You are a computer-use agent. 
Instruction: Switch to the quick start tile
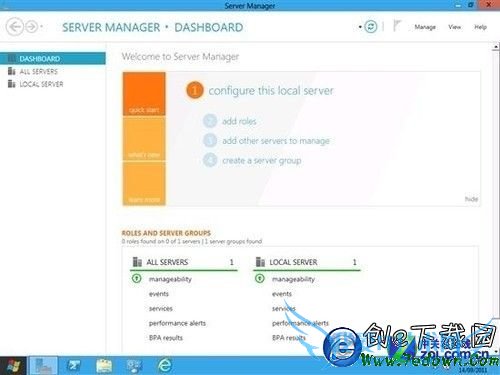[144, 94]
